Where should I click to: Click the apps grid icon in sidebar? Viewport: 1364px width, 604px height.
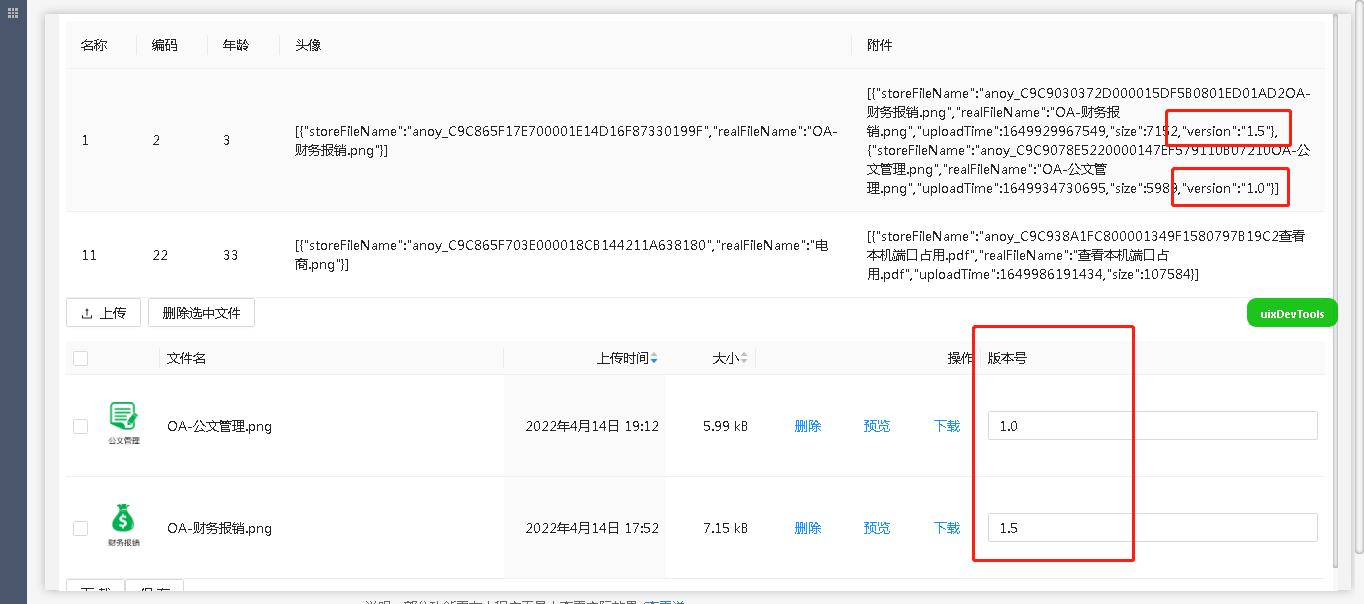point(13,12)
